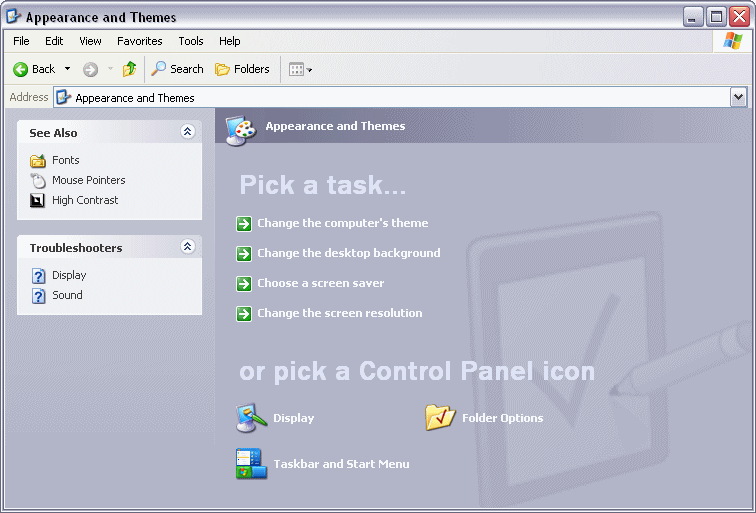Select Change the screen resolution task
Image resolution: width=756 pixels, height=513 pixels.
(x=339, y=313)
